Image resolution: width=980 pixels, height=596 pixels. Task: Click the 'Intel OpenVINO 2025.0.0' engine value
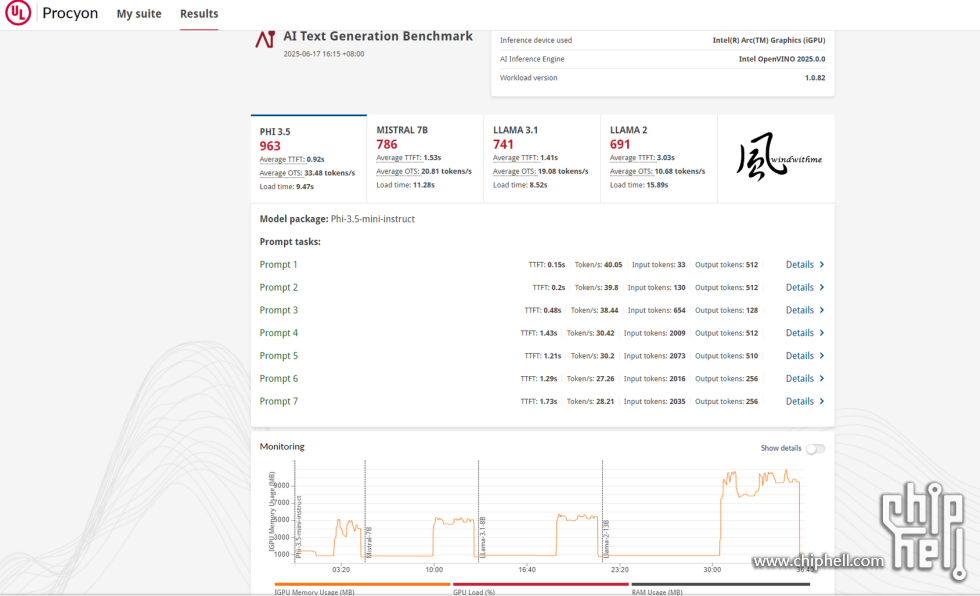coord(782,59)
